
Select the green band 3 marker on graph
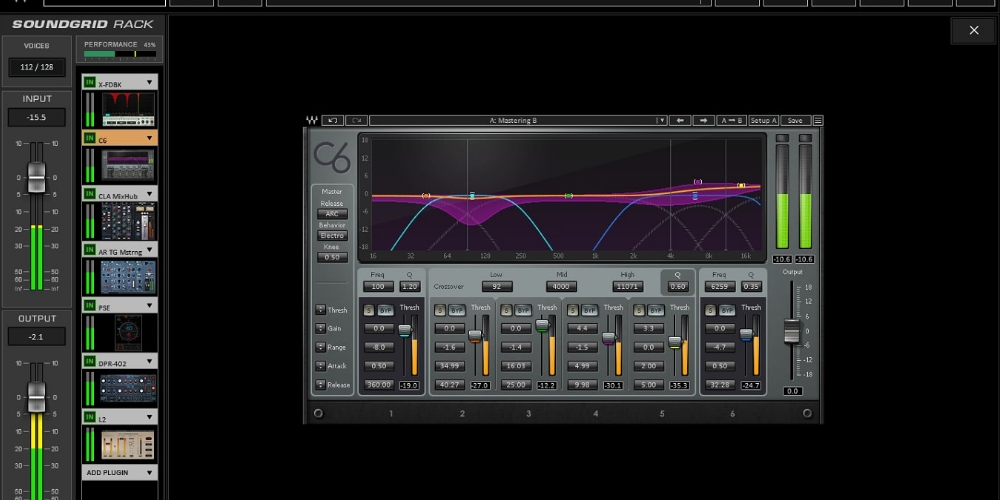[x=569, y=196]
